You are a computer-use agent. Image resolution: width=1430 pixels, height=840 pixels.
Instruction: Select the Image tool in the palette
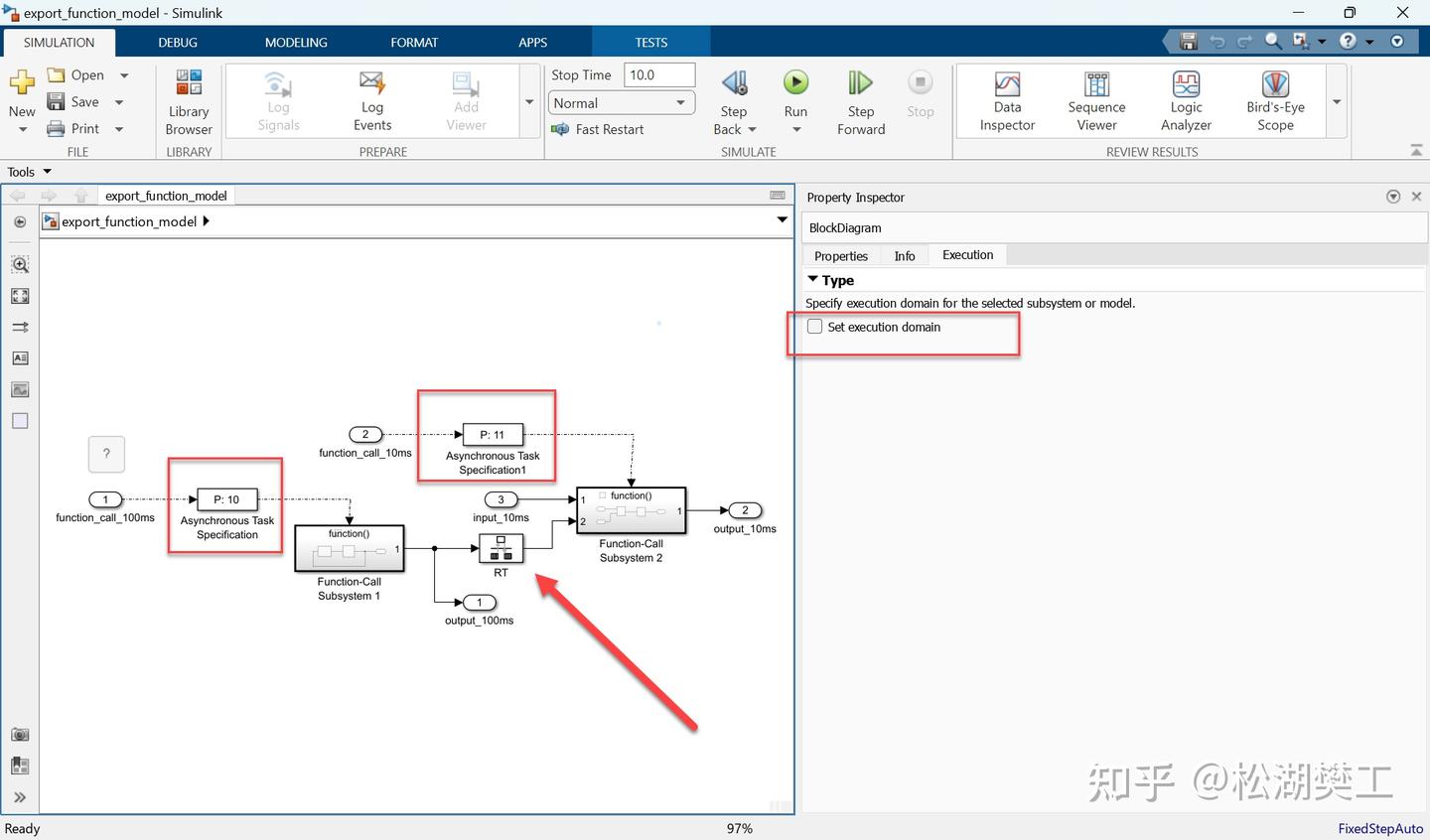point(20,389)
